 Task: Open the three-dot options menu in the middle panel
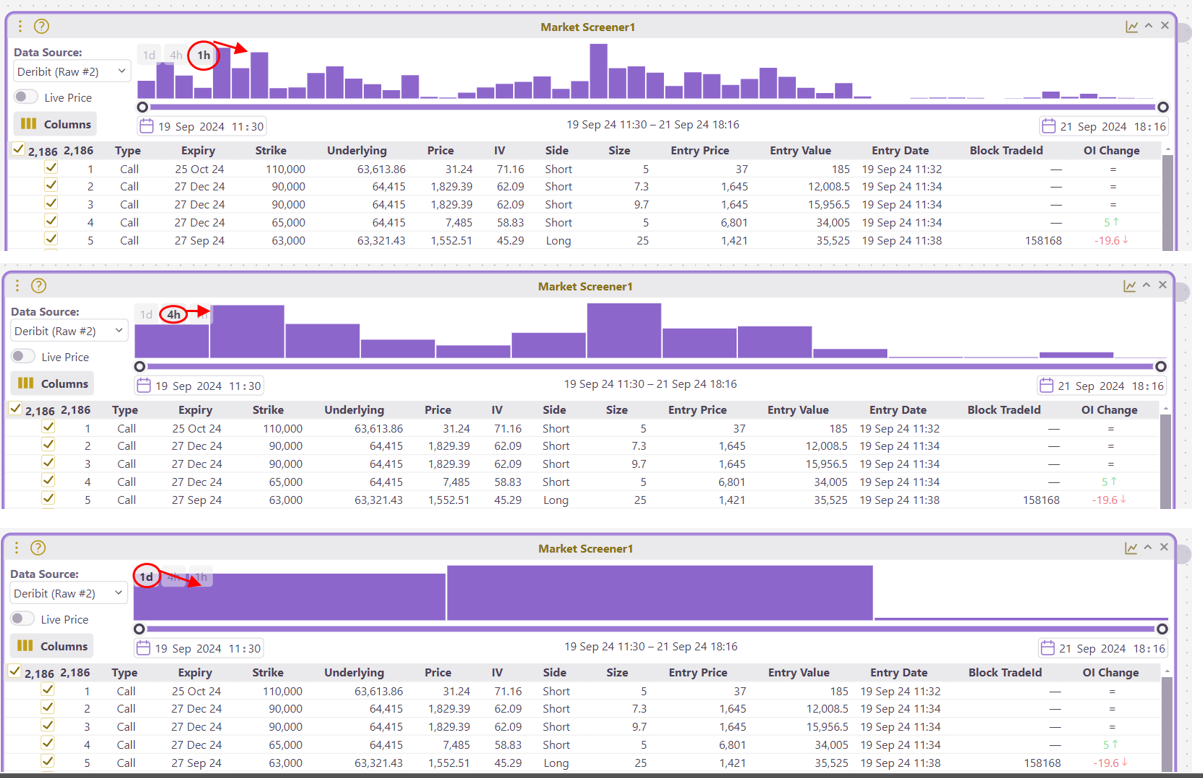click(x=17, y=285)
